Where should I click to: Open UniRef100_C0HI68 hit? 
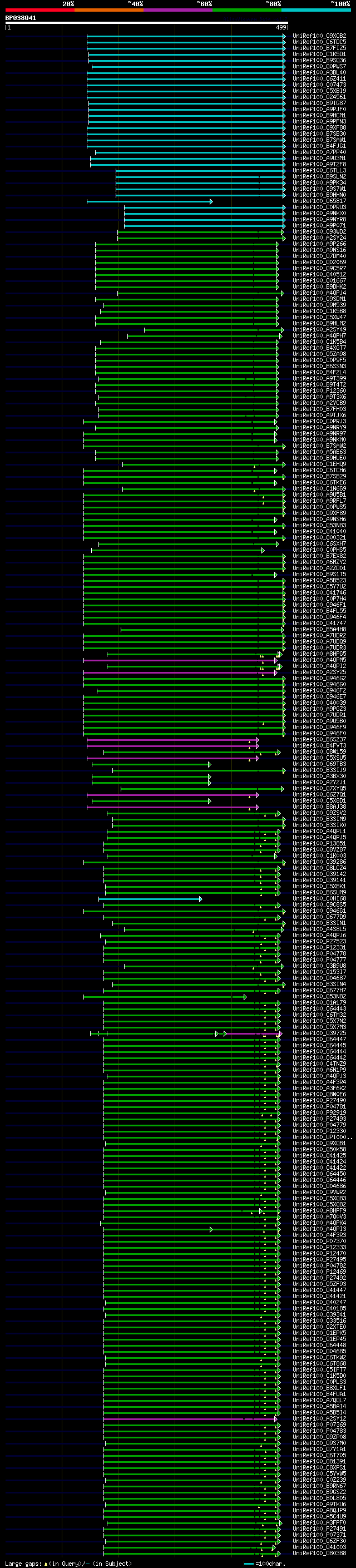319,898
